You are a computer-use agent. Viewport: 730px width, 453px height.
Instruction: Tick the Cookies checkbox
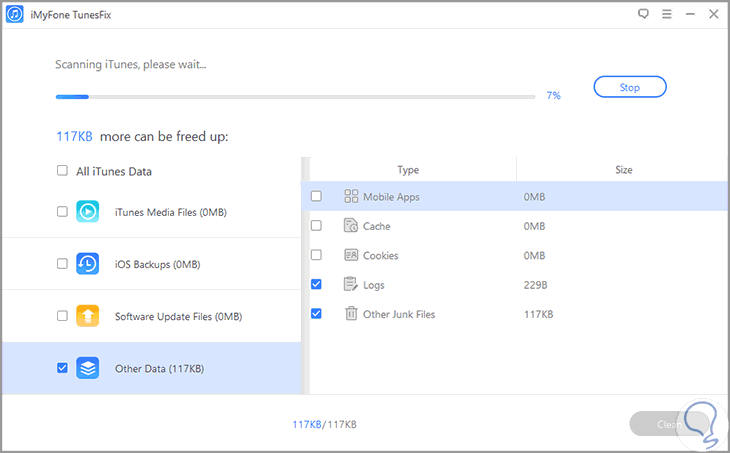(316, 255)
